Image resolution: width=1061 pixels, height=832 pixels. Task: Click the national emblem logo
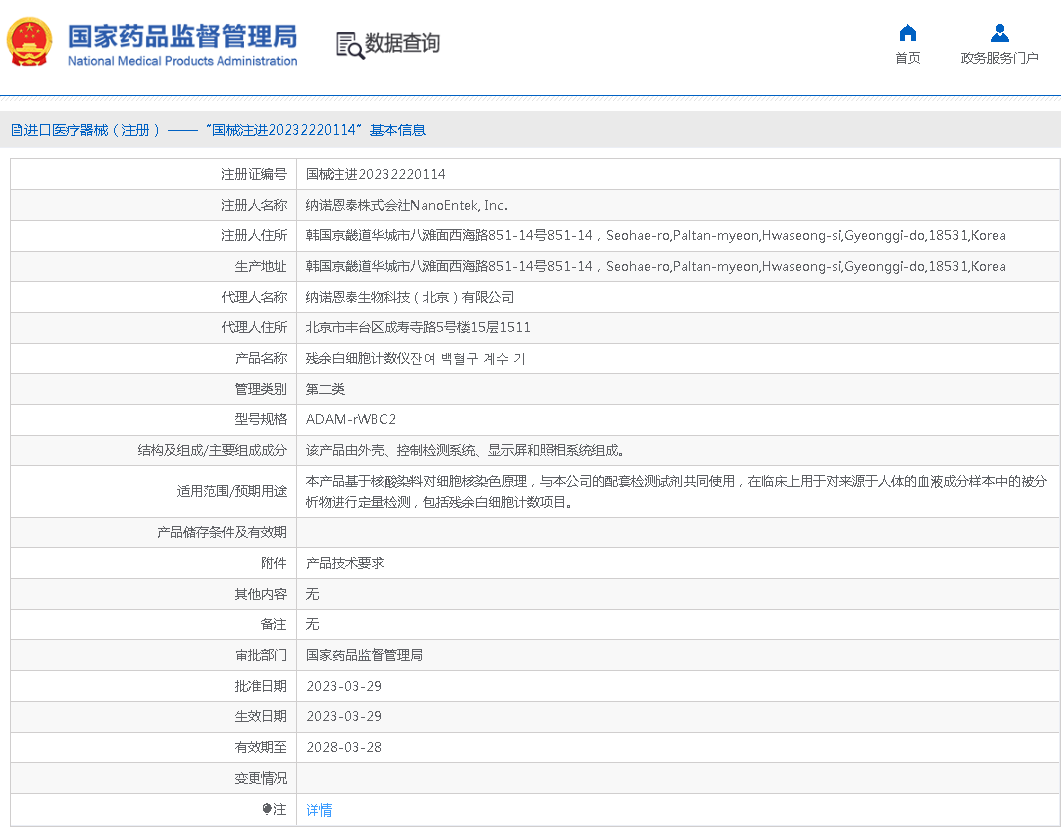[30, 43]
